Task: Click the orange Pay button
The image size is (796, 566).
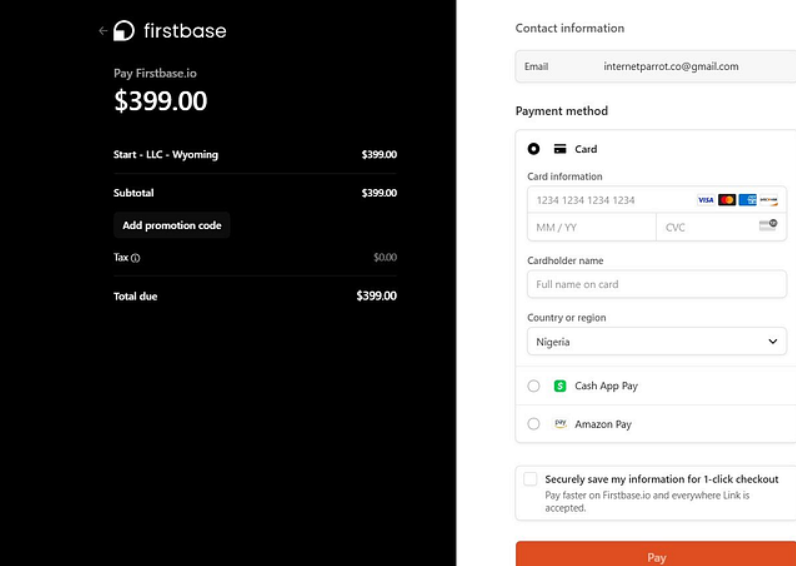Action: (656, 554)
